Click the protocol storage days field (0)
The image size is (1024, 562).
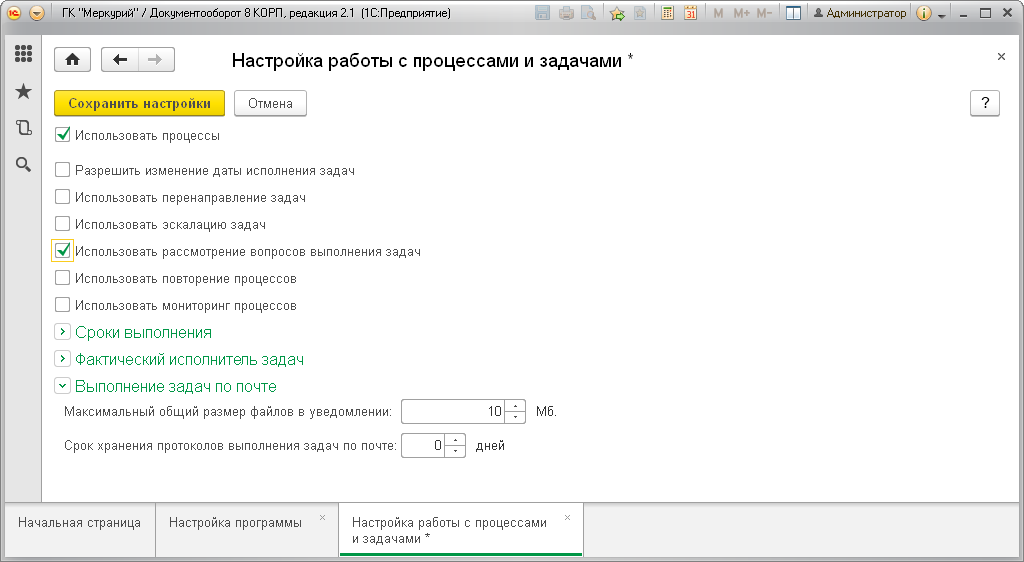[423, 446]
